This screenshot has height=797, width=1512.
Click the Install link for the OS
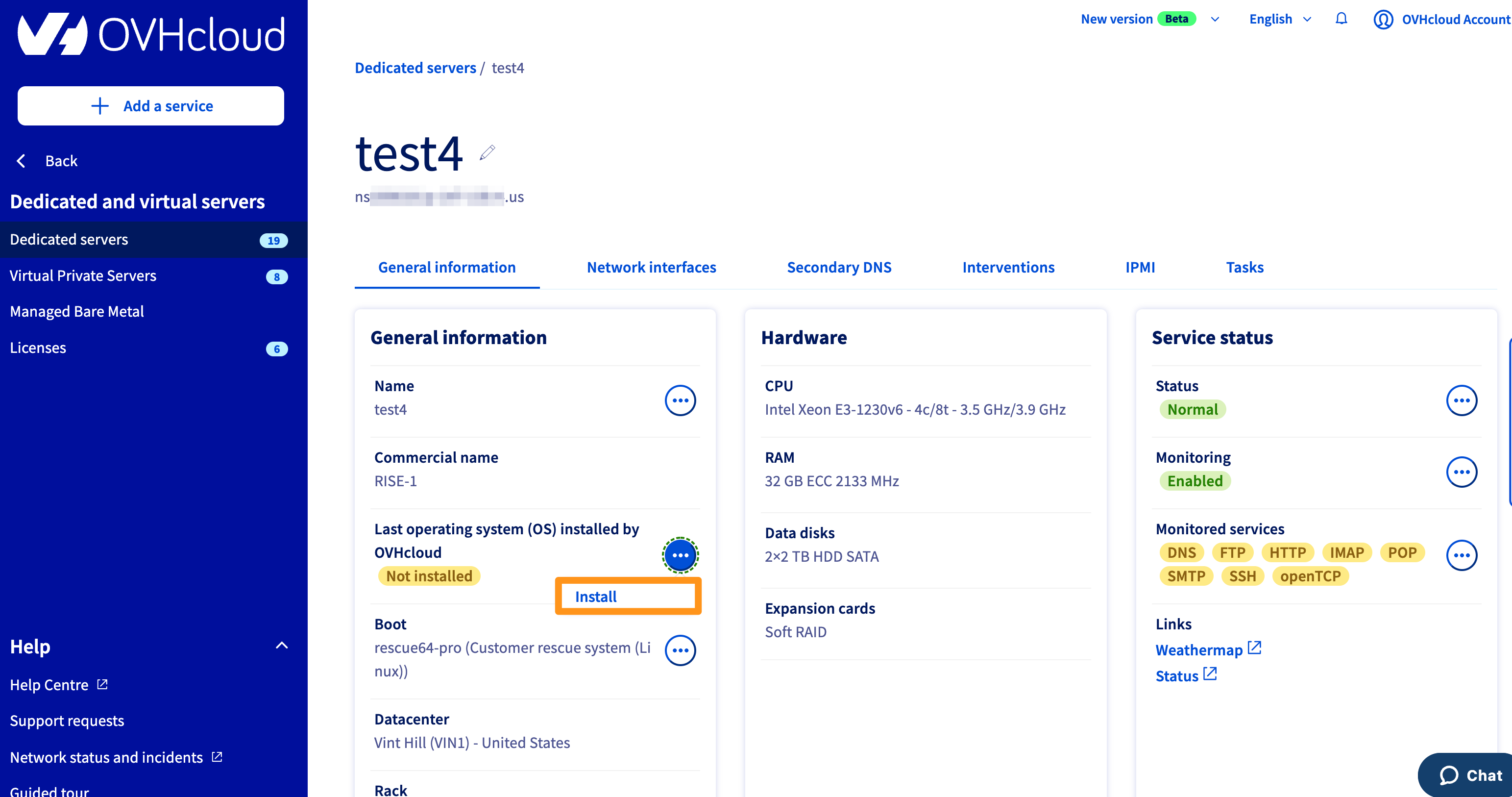(x=596, y=596)
